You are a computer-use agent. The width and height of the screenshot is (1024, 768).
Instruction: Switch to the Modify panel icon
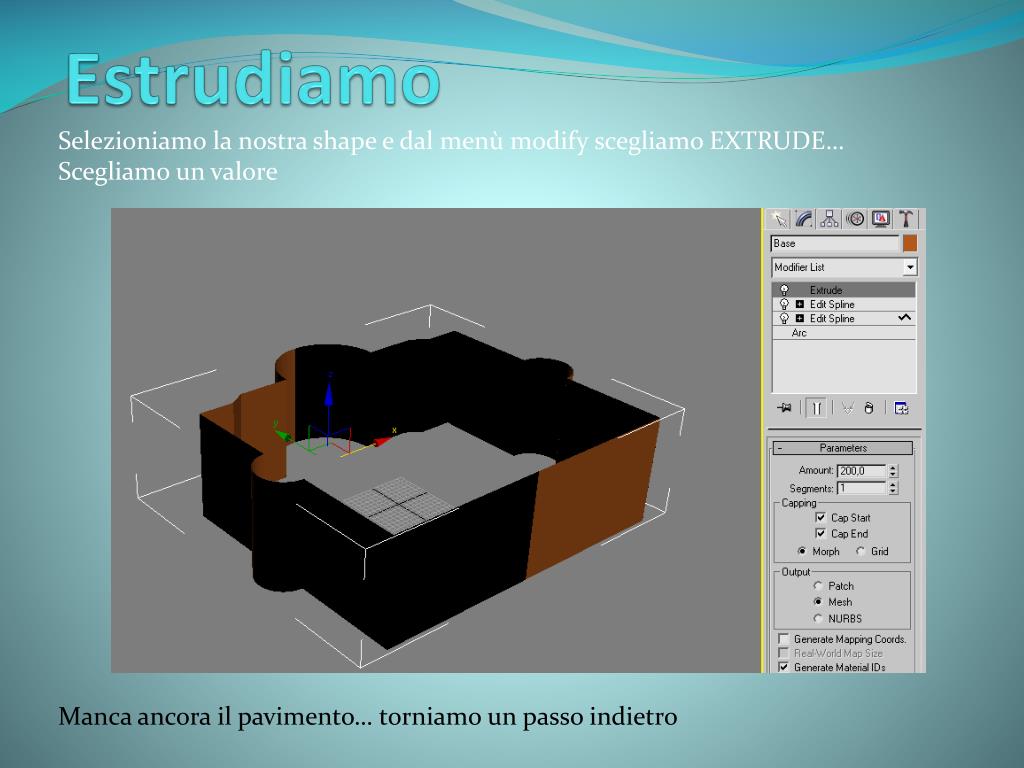[804, 219]
